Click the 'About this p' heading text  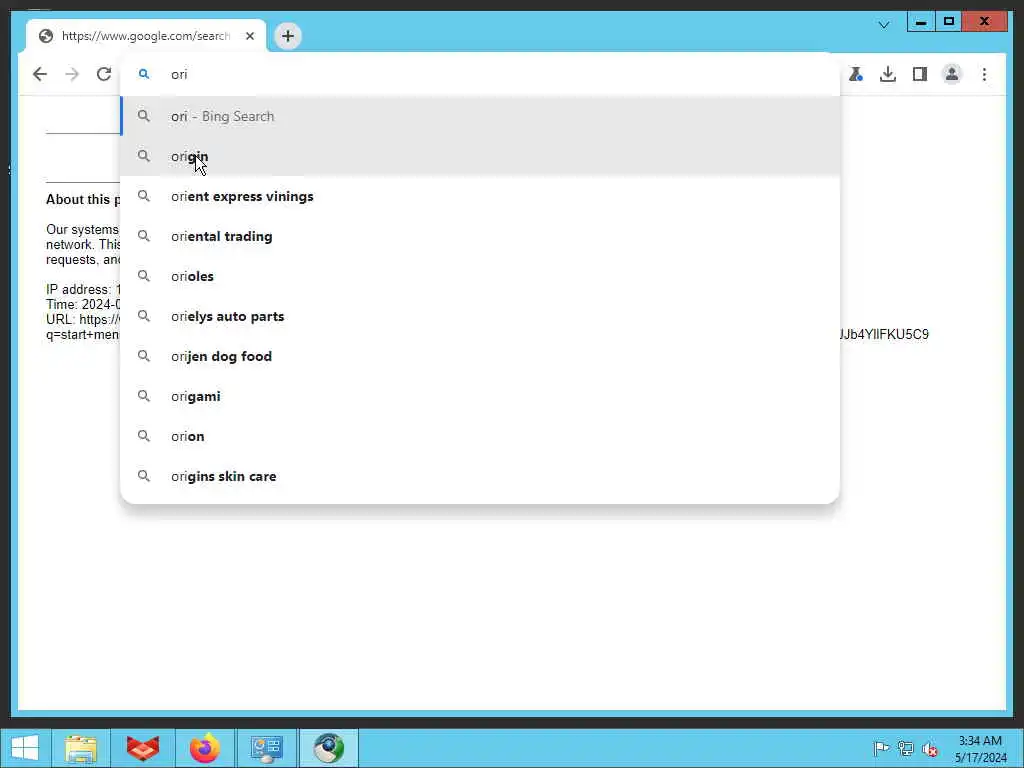tap(83, 200)
